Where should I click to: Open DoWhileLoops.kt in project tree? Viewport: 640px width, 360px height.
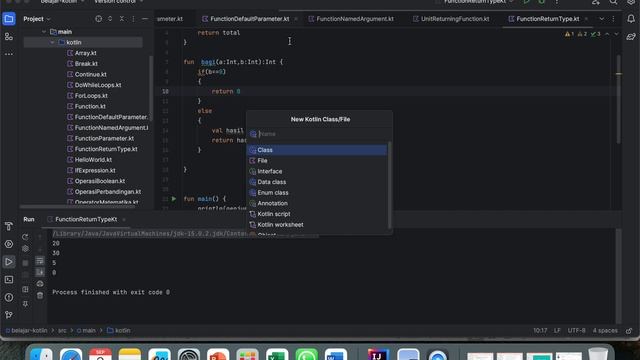click(98, 85)
